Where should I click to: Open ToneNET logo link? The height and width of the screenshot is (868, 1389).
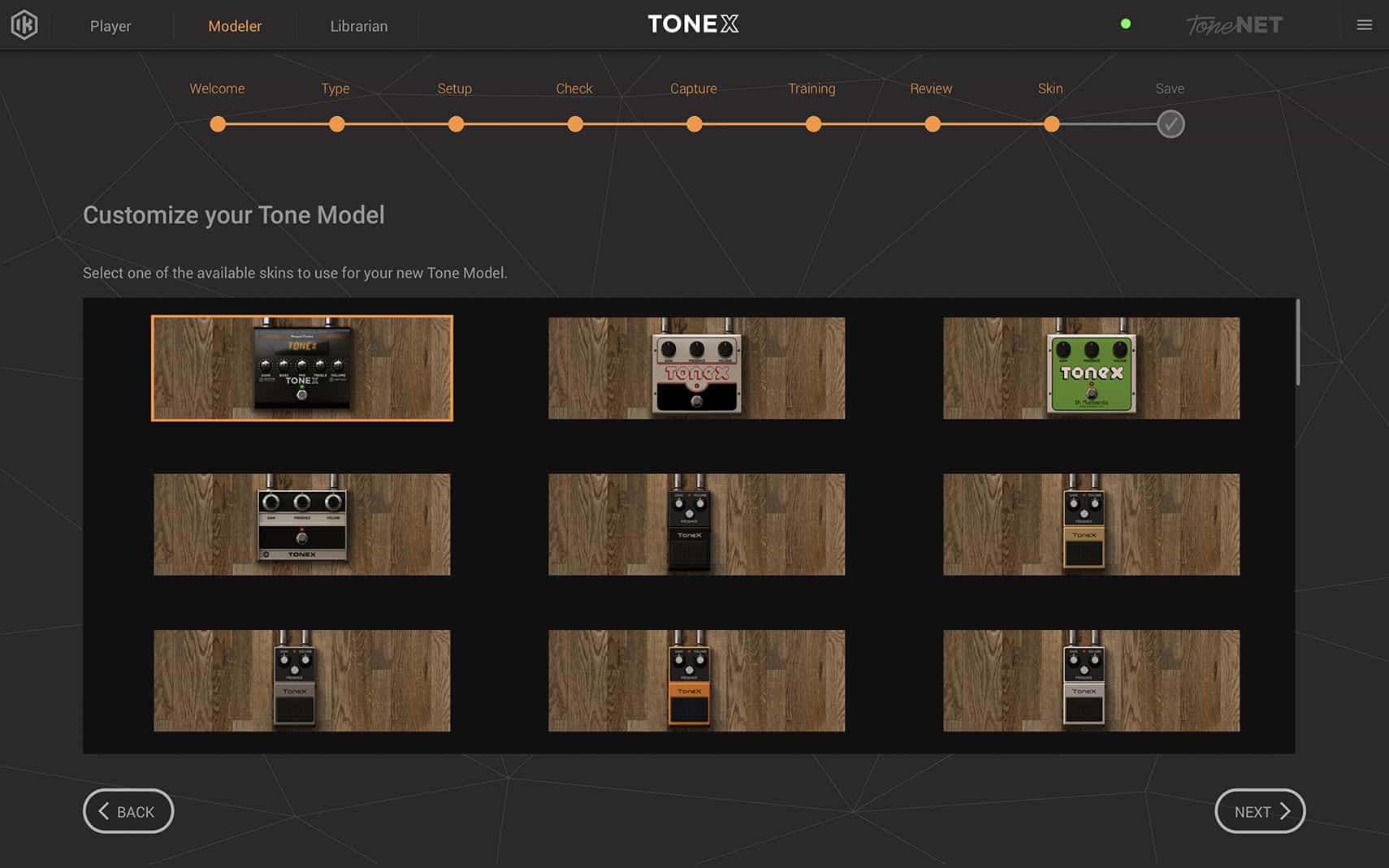point(1234,25)
